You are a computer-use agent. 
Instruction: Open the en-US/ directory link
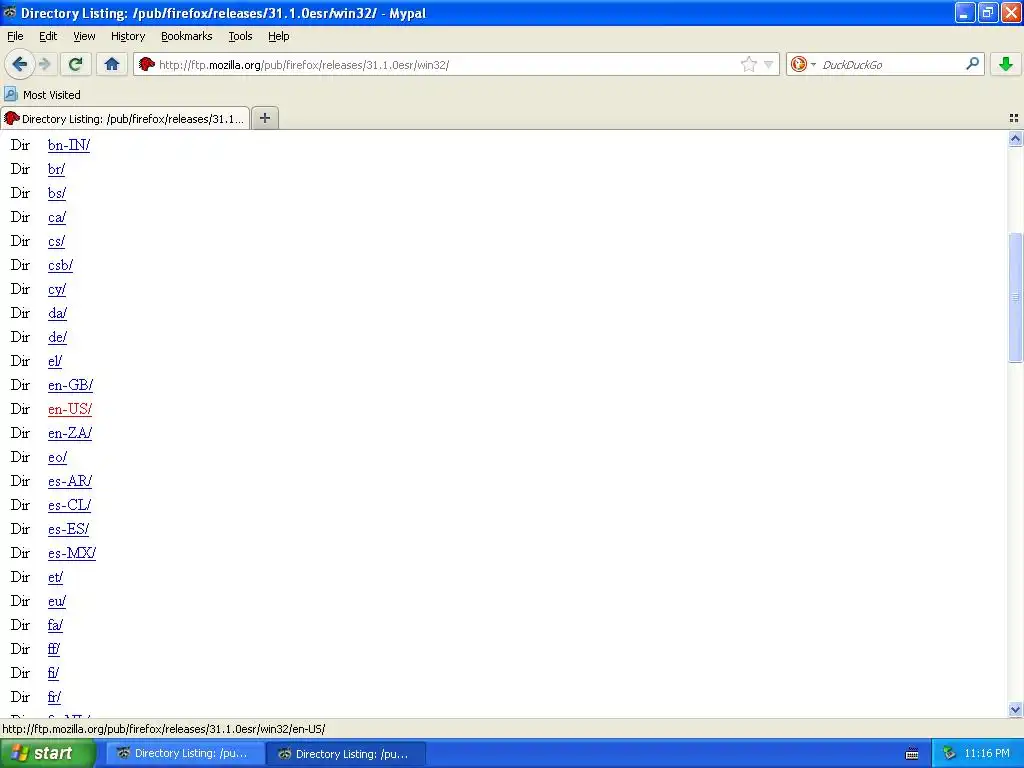click(70, 409)
